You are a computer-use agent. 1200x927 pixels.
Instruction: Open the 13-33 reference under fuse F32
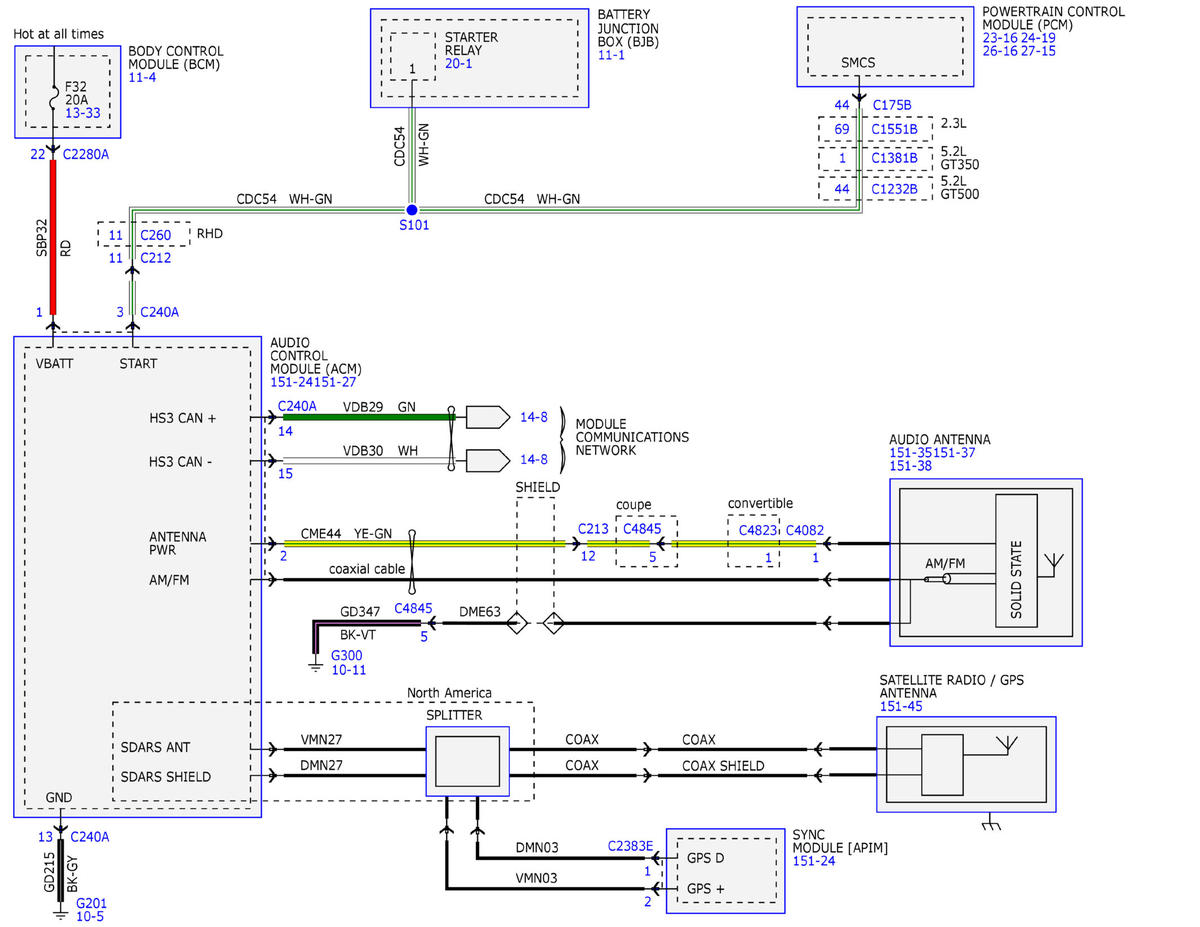[84, 115]
